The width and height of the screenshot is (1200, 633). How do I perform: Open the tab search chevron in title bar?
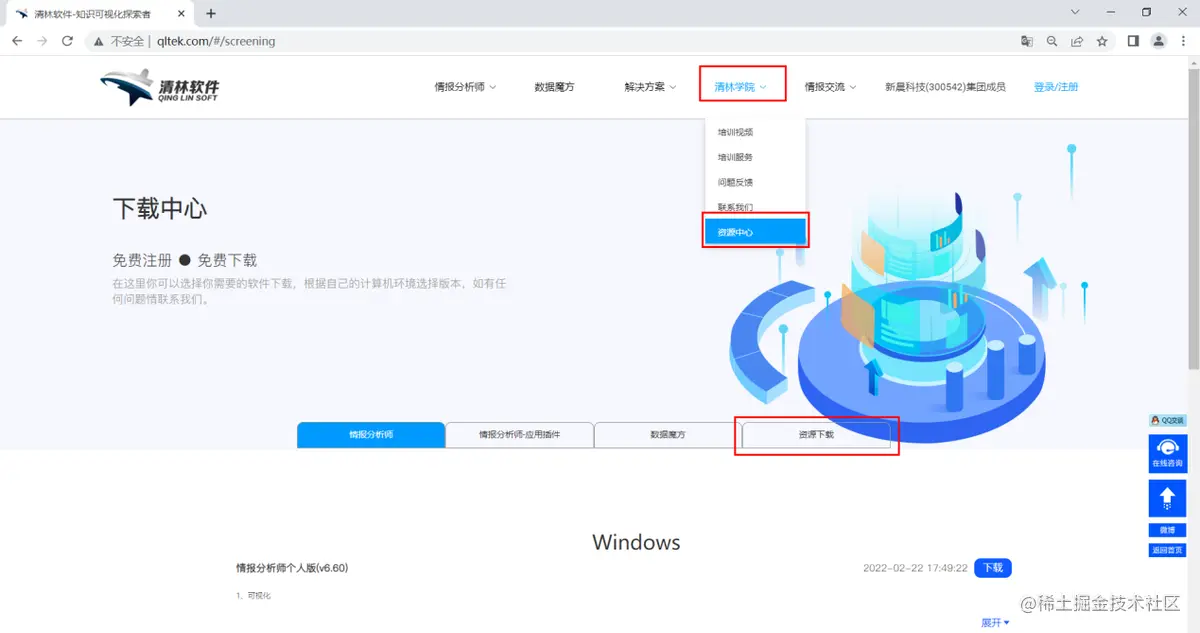pos(1075,13)
